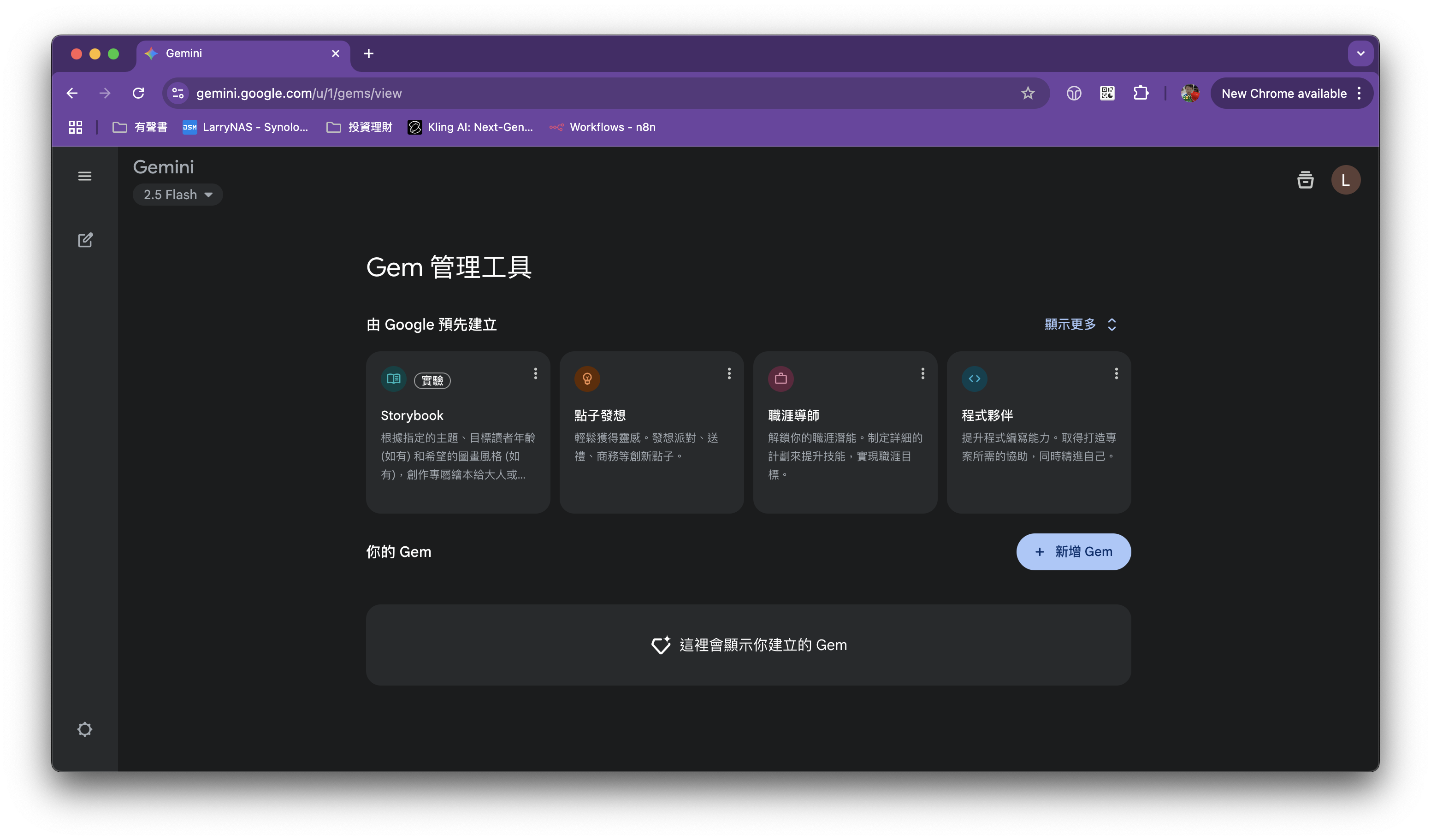1431x840 pixels.
Task: Click the 點子發想 description text
Action: pyautogui.click(x=646, y=447)
